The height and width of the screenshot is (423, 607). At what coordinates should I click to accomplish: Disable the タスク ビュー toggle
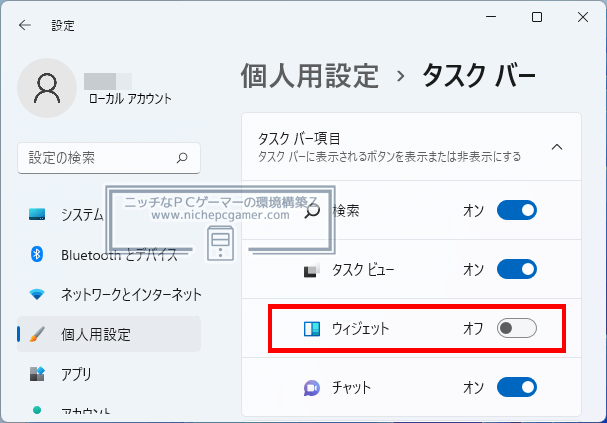point(516,269)
